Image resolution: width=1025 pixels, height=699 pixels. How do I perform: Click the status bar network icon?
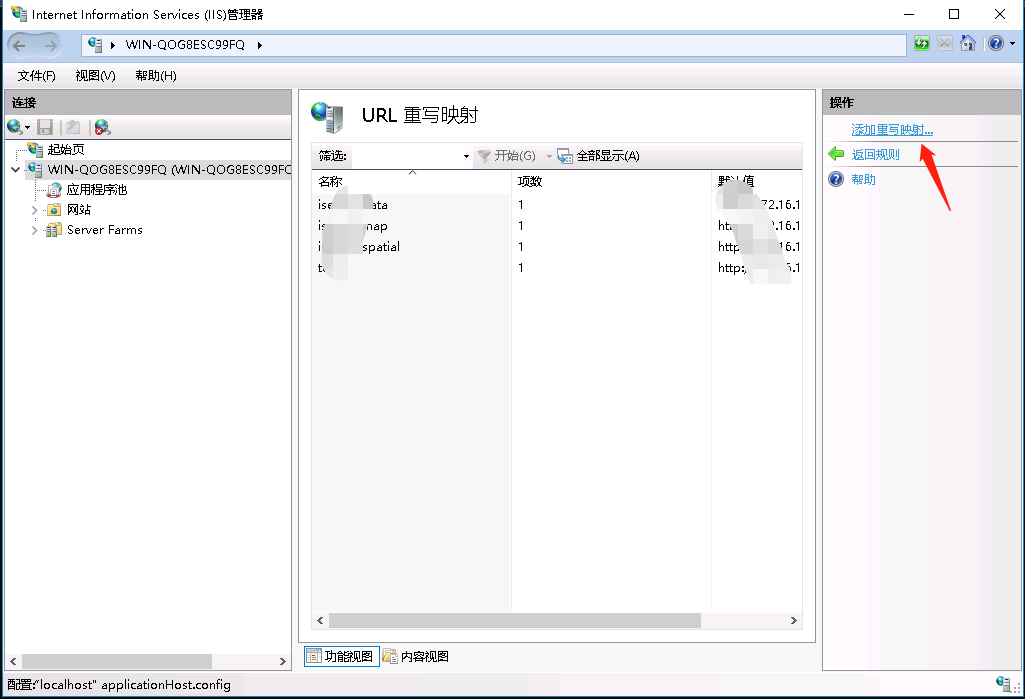(1003, 684)
